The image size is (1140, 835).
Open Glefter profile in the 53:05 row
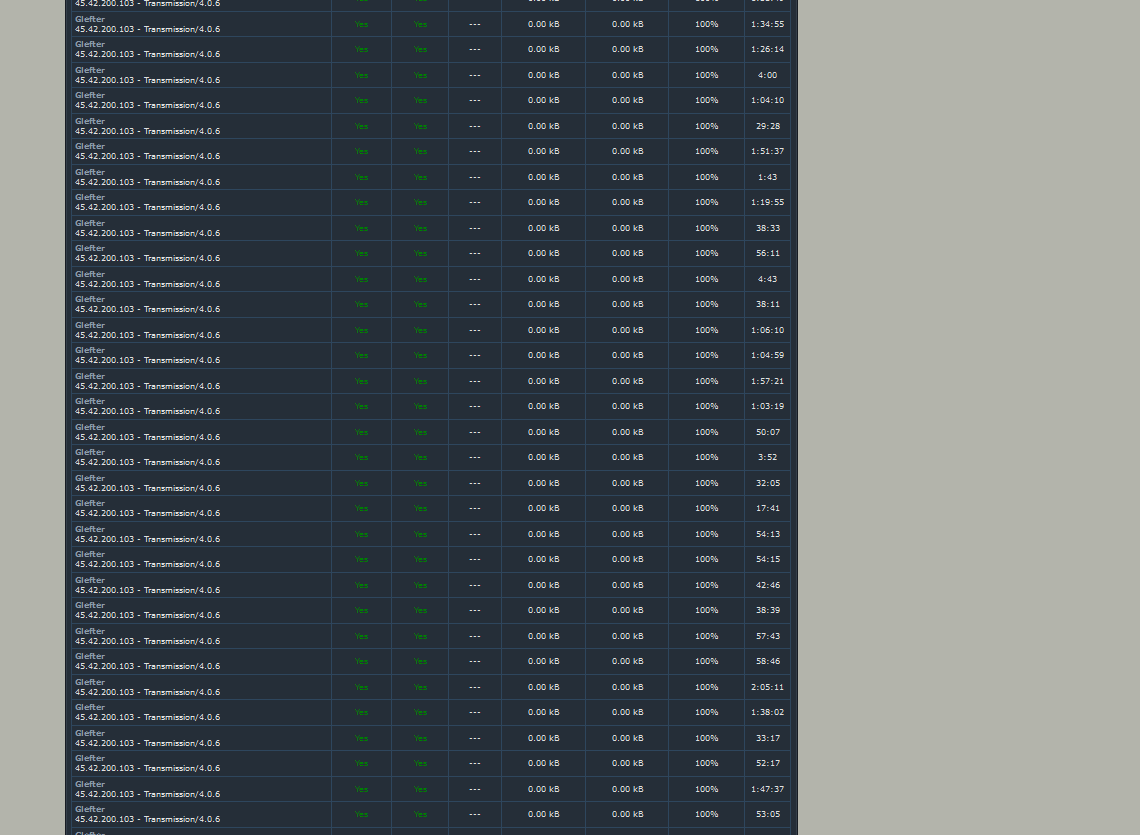click(90, 809)
